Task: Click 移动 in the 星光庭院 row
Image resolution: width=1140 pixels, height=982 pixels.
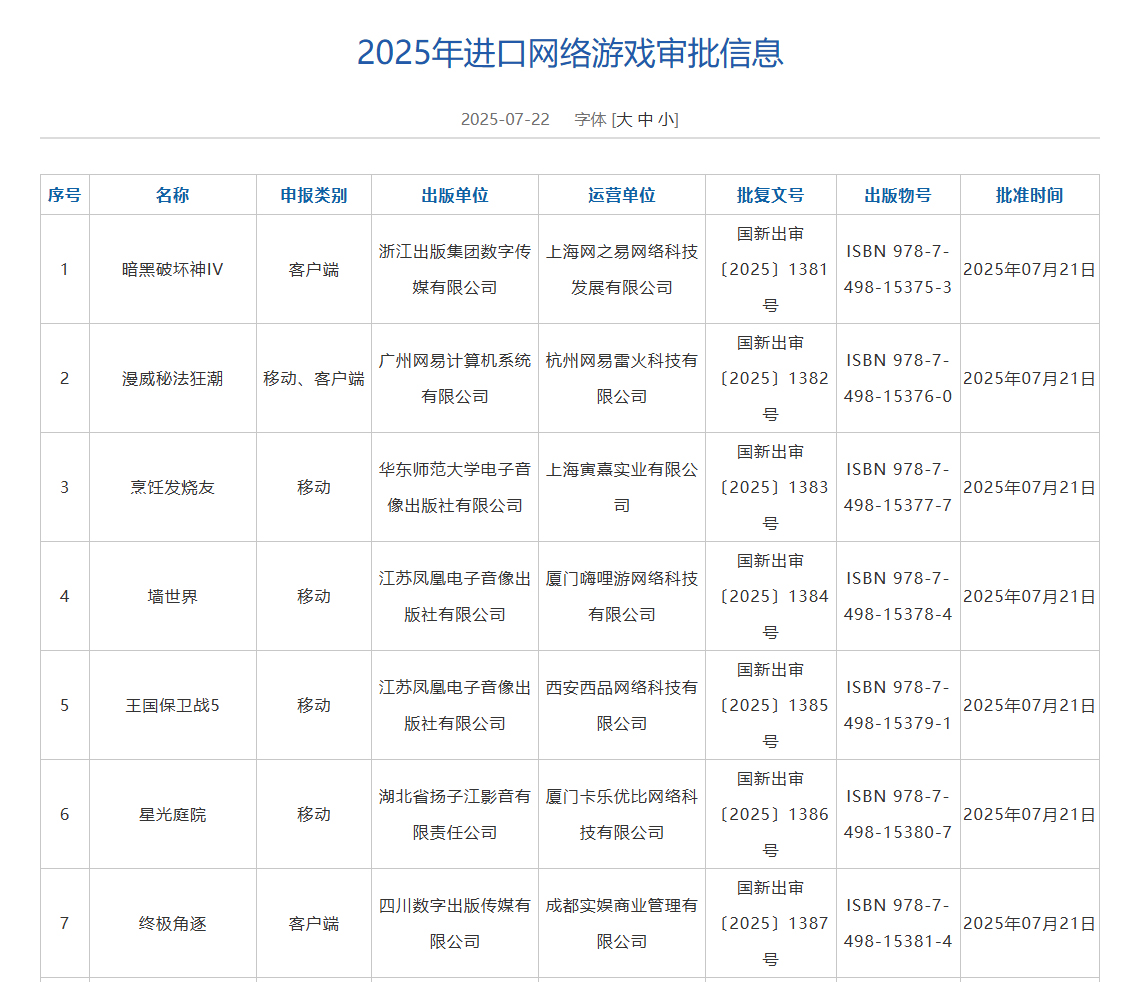Action: click(314, 815)
